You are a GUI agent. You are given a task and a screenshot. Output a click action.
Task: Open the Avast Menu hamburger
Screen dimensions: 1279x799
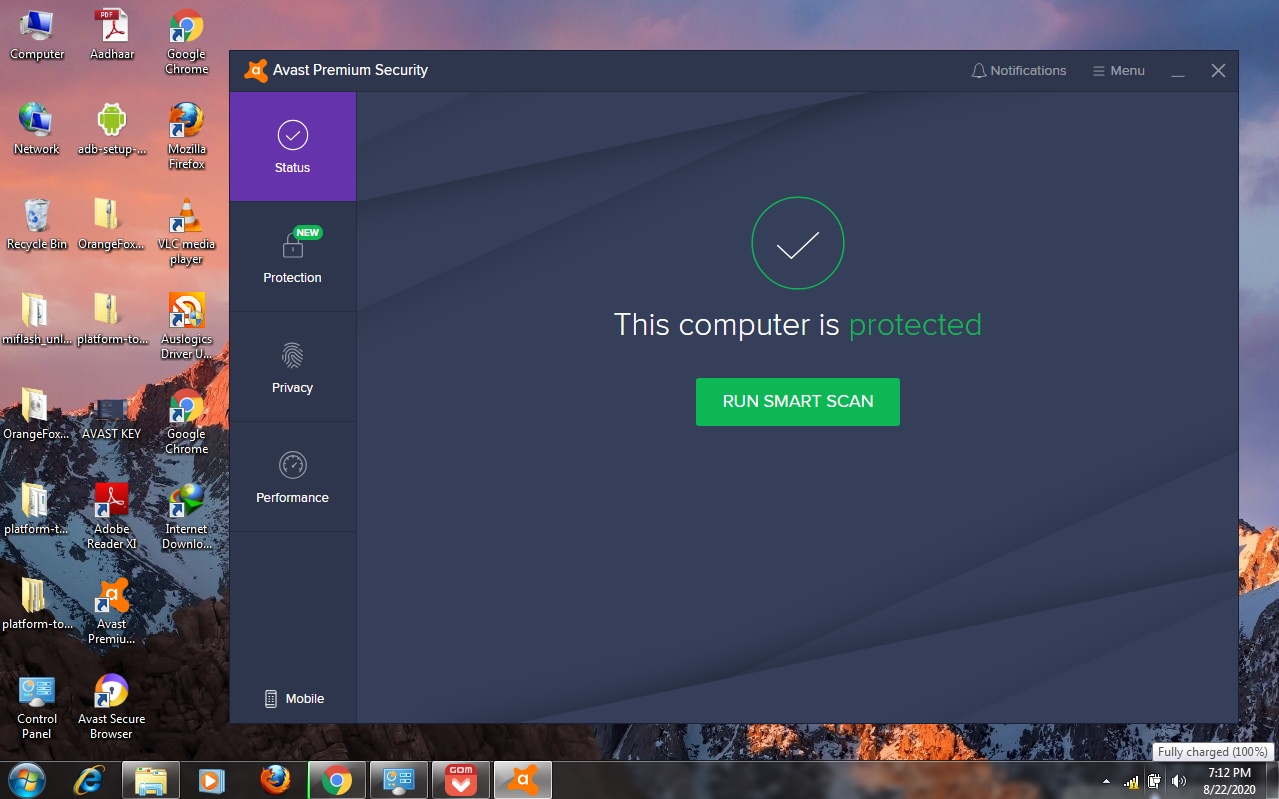pyautogui.click(x=1118, y=71)
